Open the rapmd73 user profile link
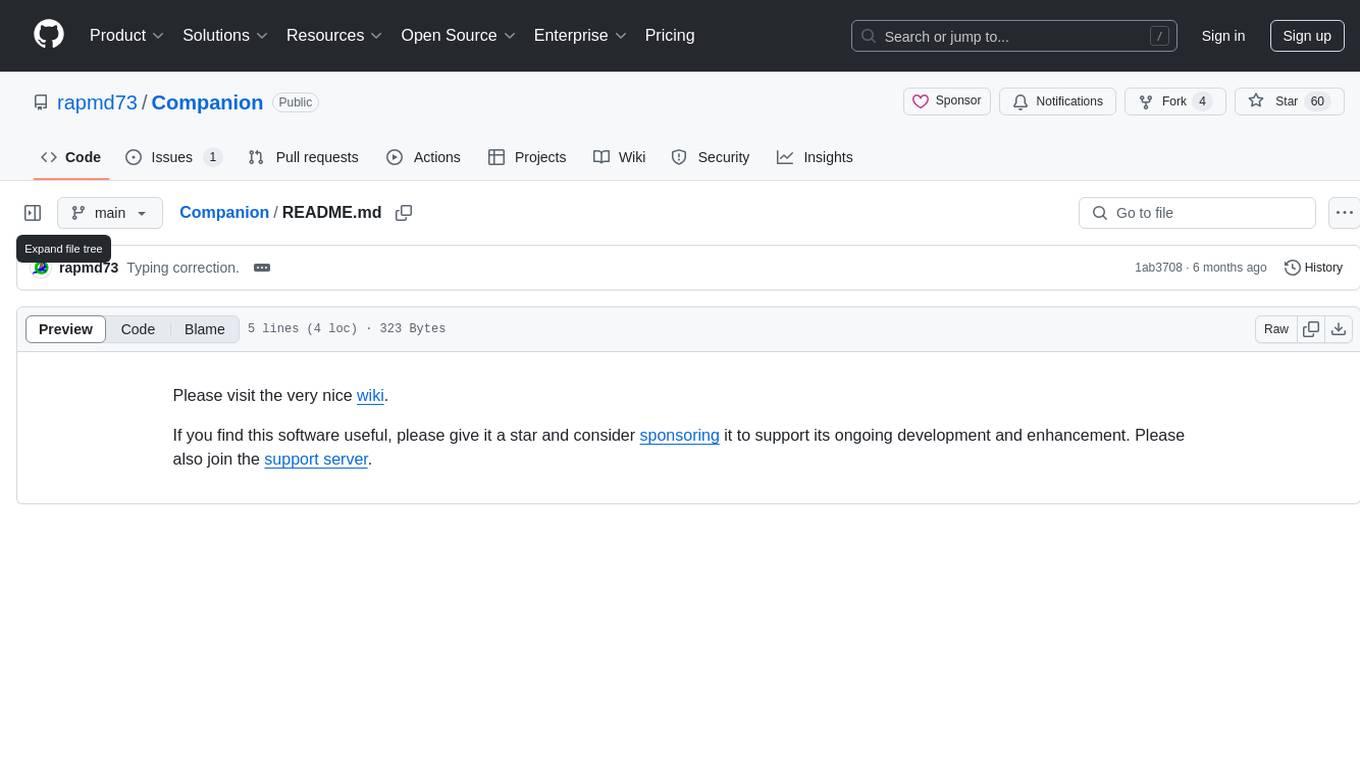 point(97,102)
